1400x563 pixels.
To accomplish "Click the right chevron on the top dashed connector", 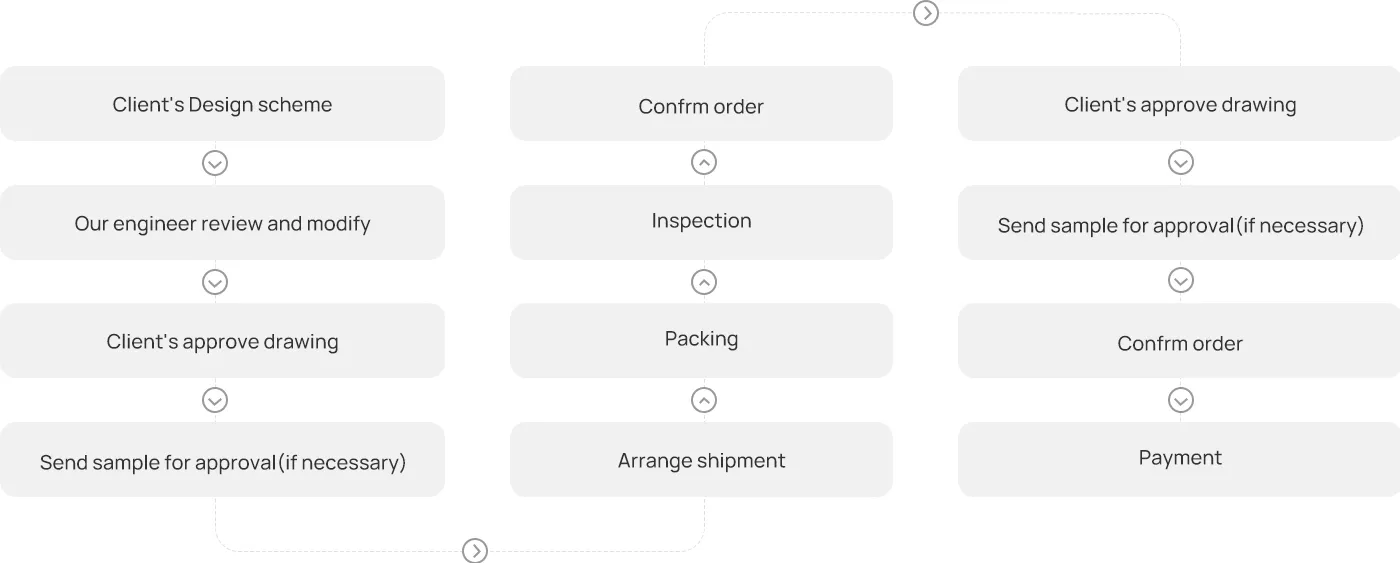I will [926, 13].
